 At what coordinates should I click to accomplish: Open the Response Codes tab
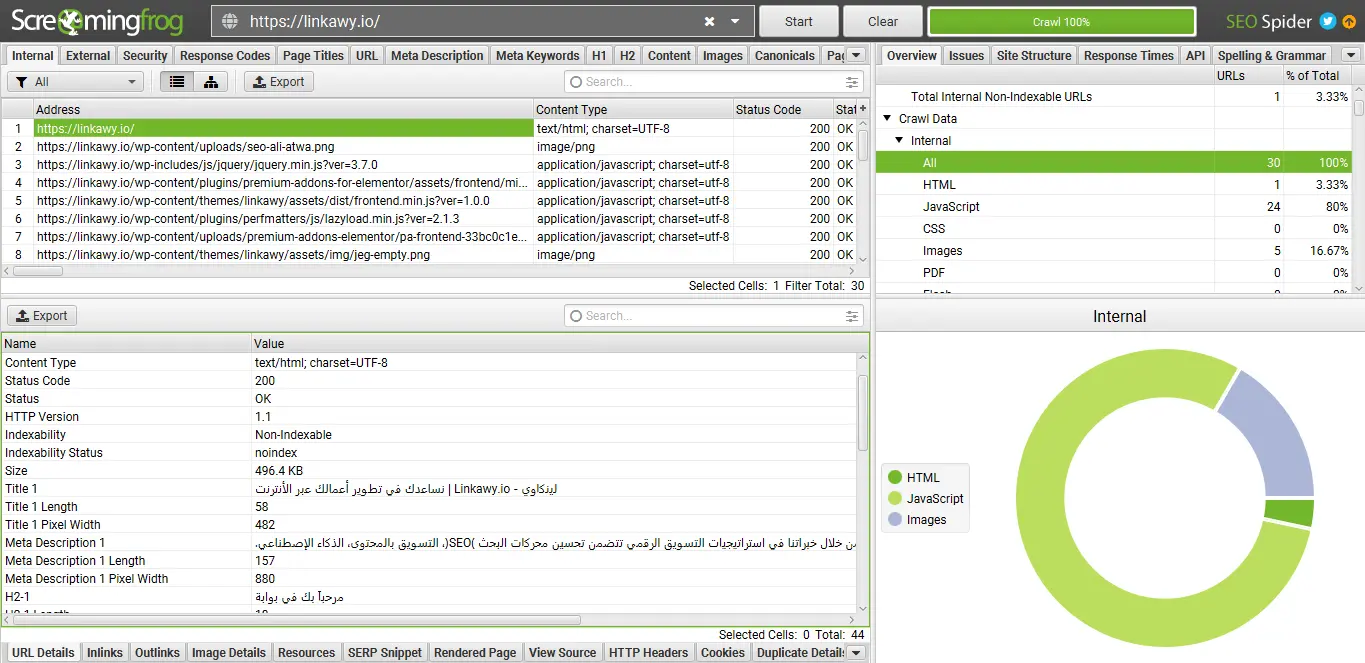[225, 55]
